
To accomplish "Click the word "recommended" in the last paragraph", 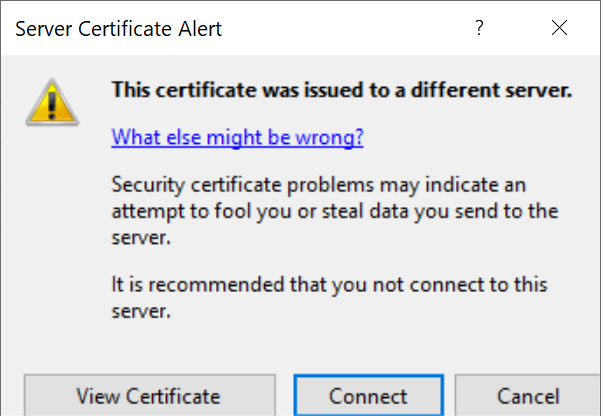I will tap(197, 286).
